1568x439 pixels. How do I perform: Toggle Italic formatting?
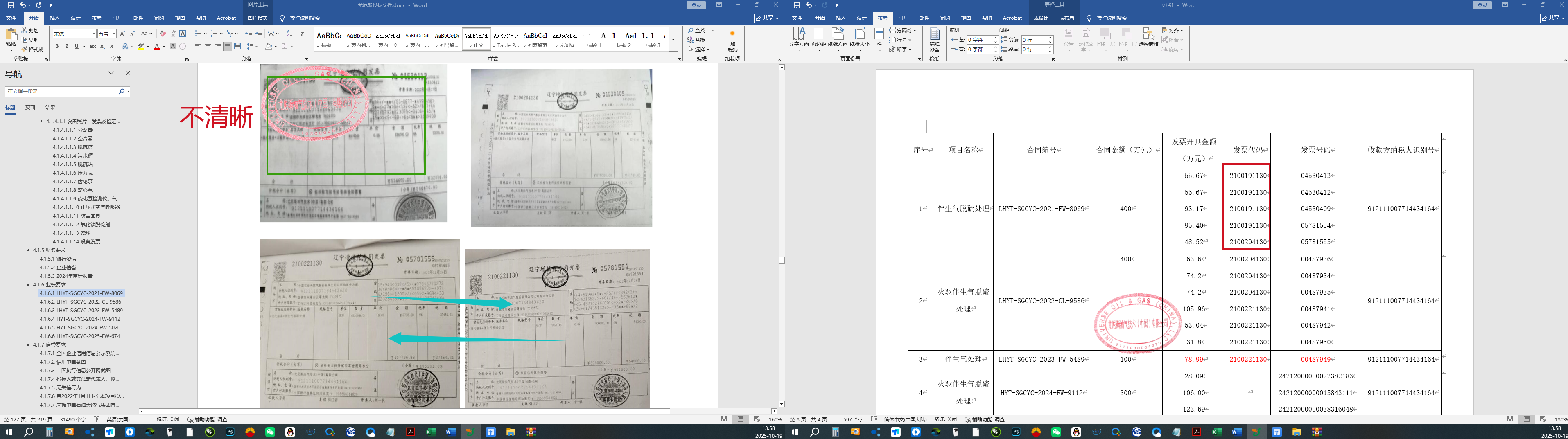pos(67,46)
